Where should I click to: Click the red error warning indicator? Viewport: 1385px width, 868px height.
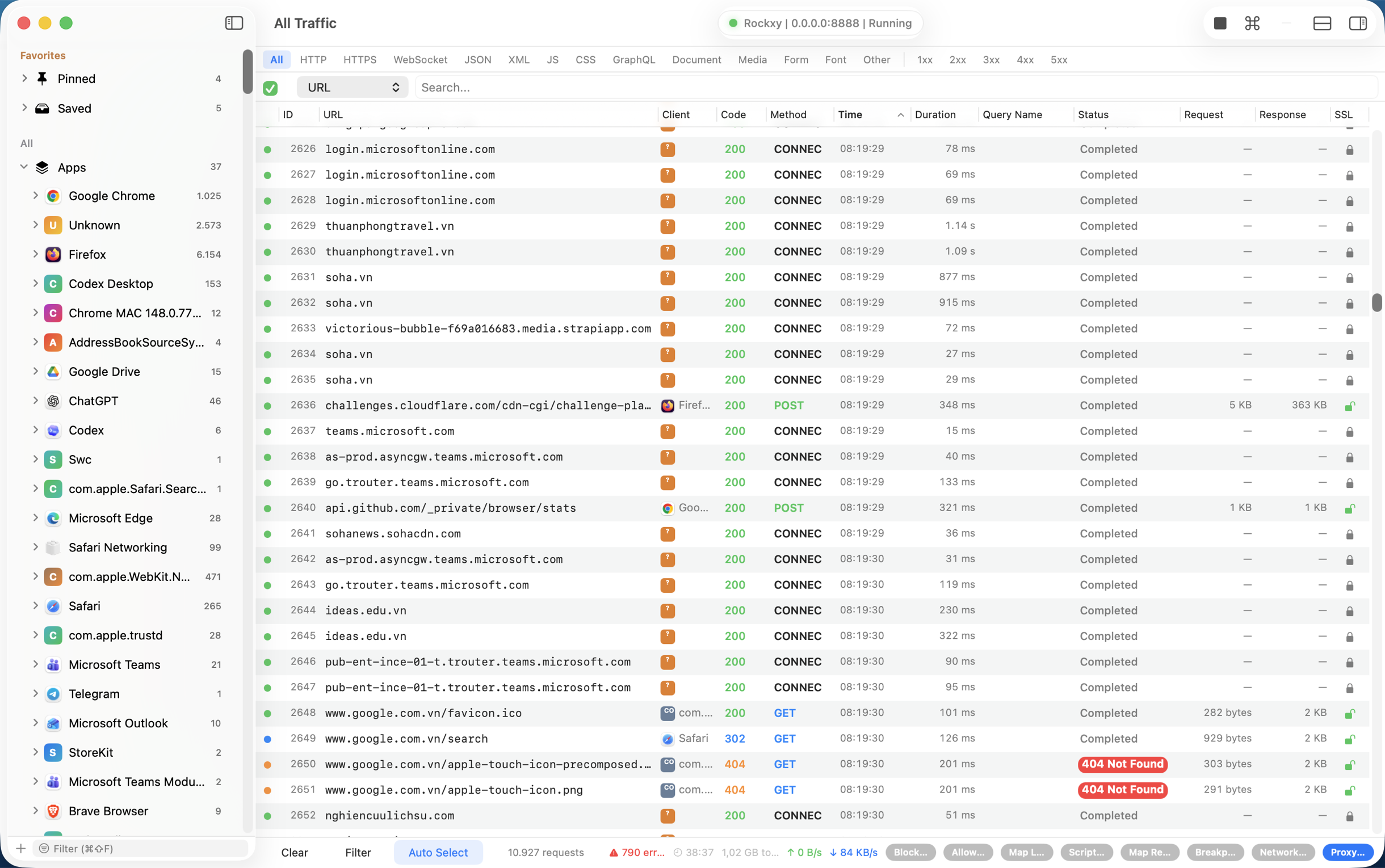pyautogui.click(x=636, y=852)
